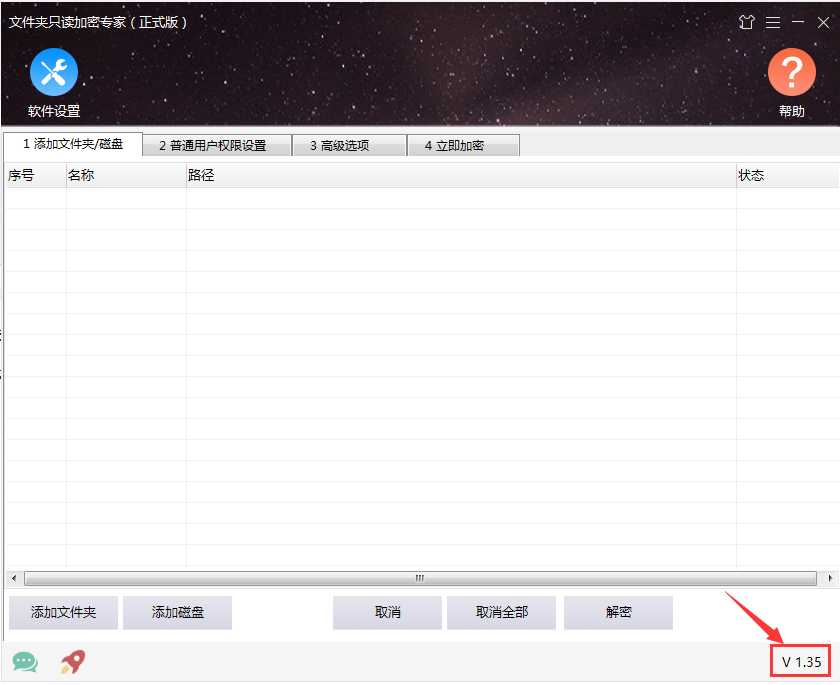Click the horizontal scrollbar right arrow
Image resolution: width=840 pixels, height=685 pixels.
tap(830, 578)
